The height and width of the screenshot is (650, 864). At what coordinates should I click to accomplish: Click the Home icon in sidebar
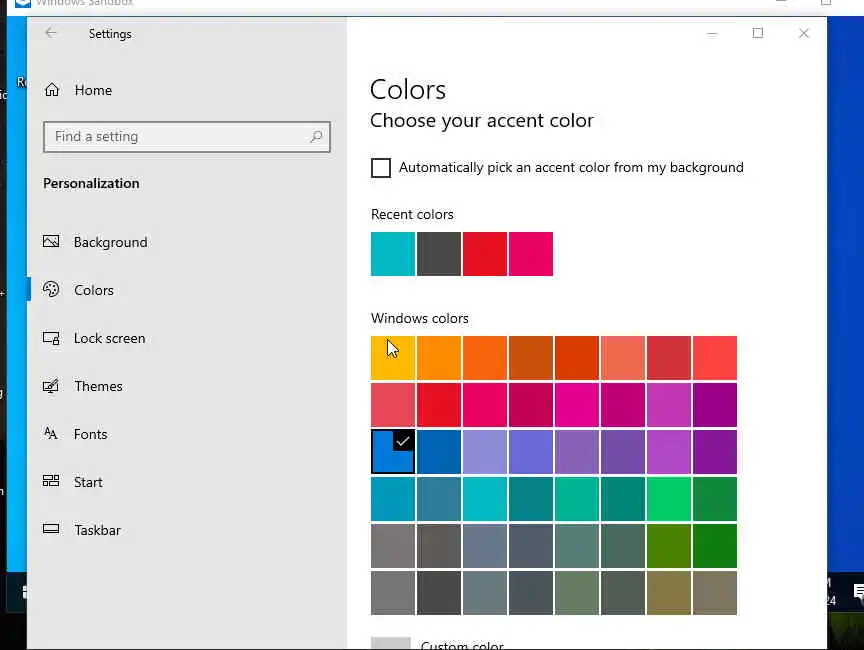52,90
